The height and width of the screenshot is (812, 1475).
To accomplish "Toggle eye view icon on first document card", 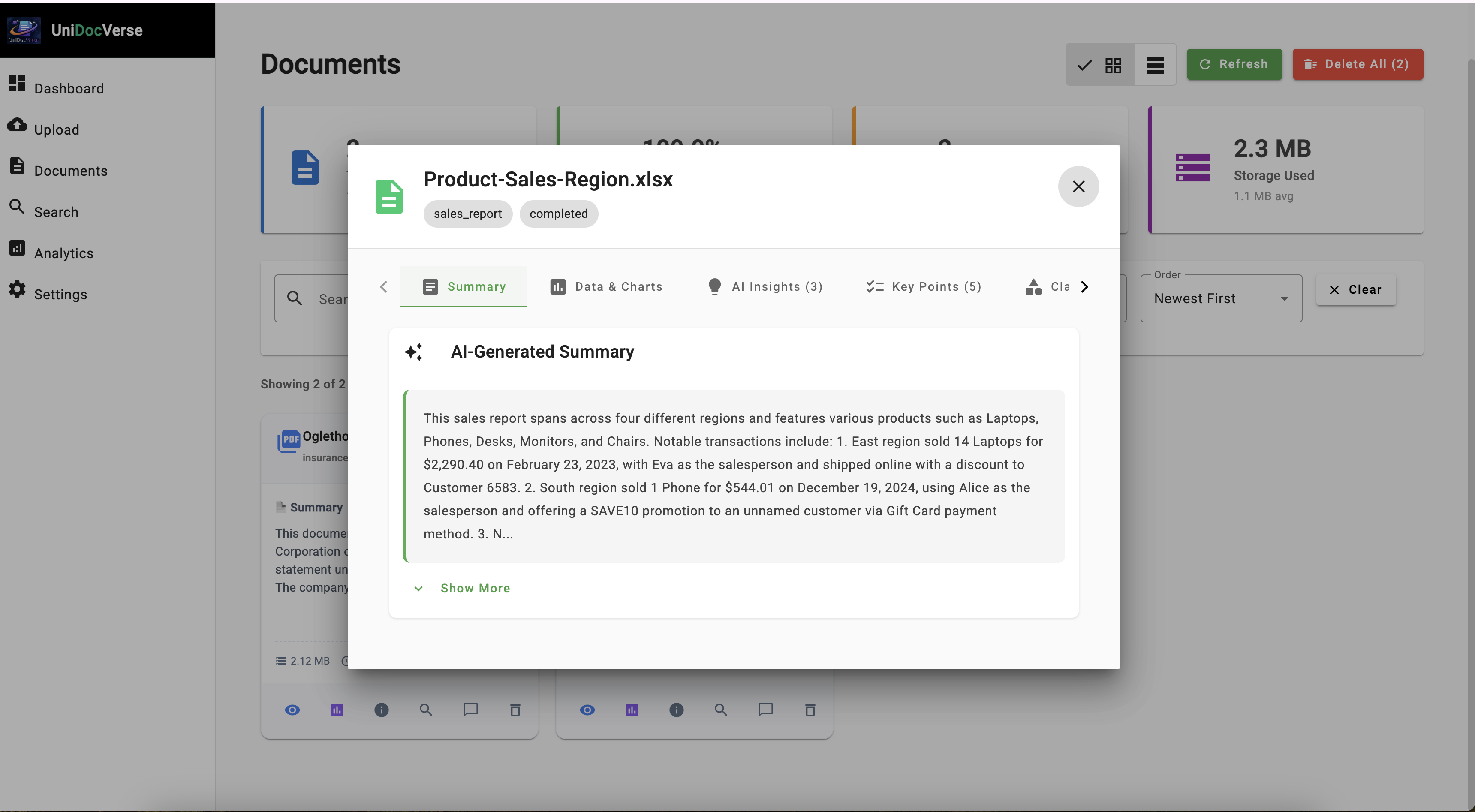I will click(292, 710).
